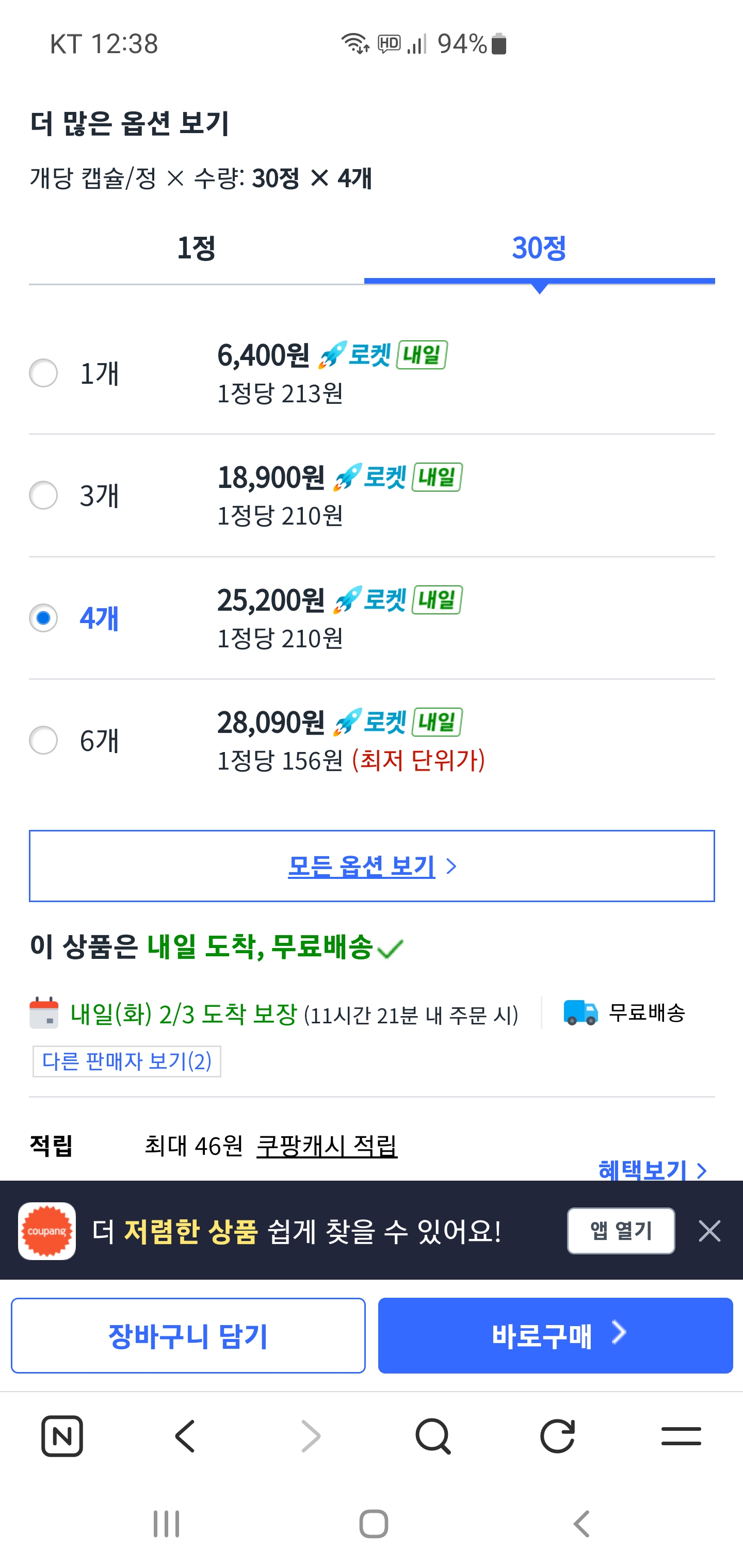
Task: Open the browser search icon
Action: click(433, 1436)
